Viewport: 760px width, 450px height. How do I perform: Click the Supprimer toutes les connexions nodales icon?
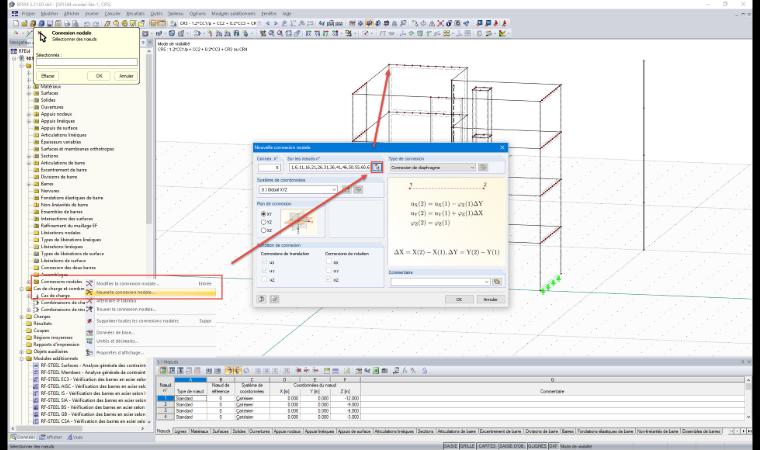pyautogui.click(x=89, y=321)
